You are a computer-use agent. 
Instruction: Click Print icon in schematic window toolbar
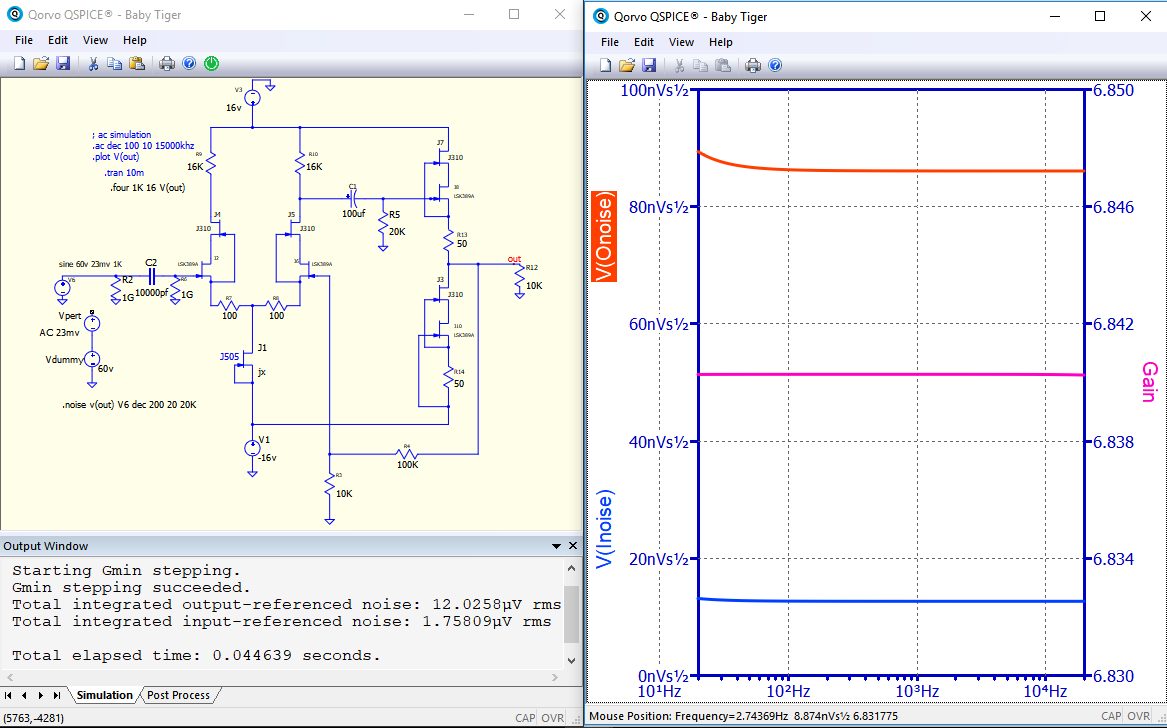[x=167, y=63]
